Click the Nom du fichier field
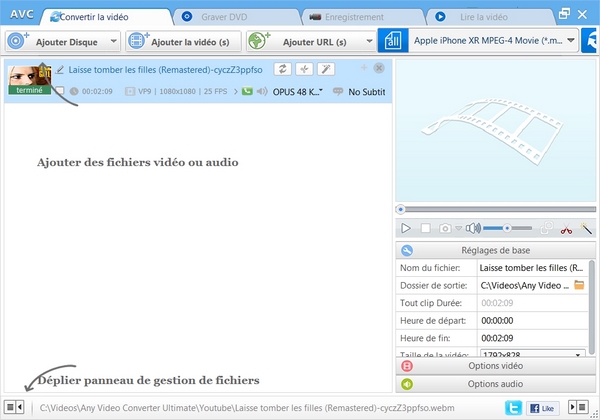 tap(532, 268)
